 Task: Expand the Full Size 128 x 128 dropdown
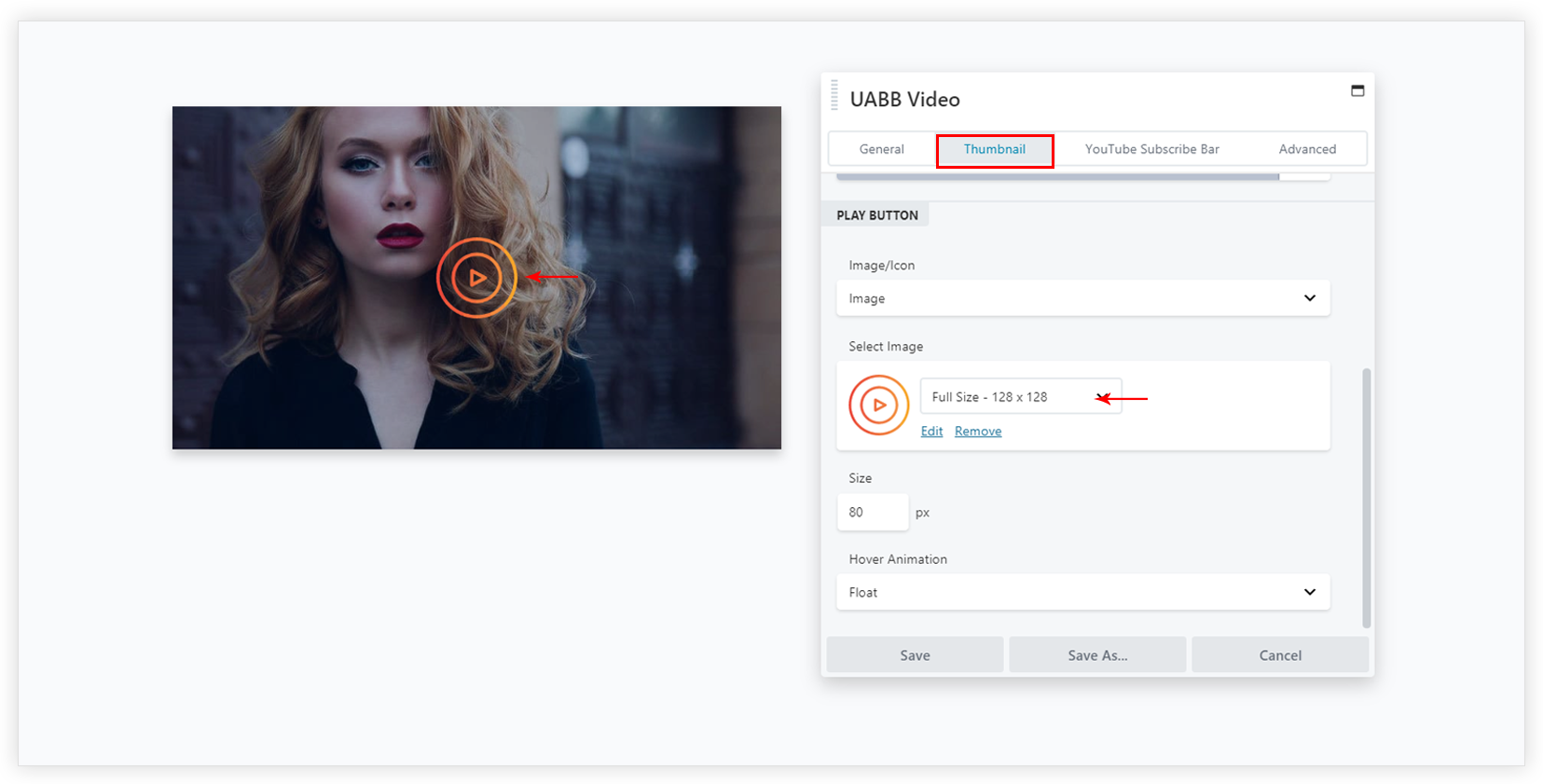point(1020,397)
